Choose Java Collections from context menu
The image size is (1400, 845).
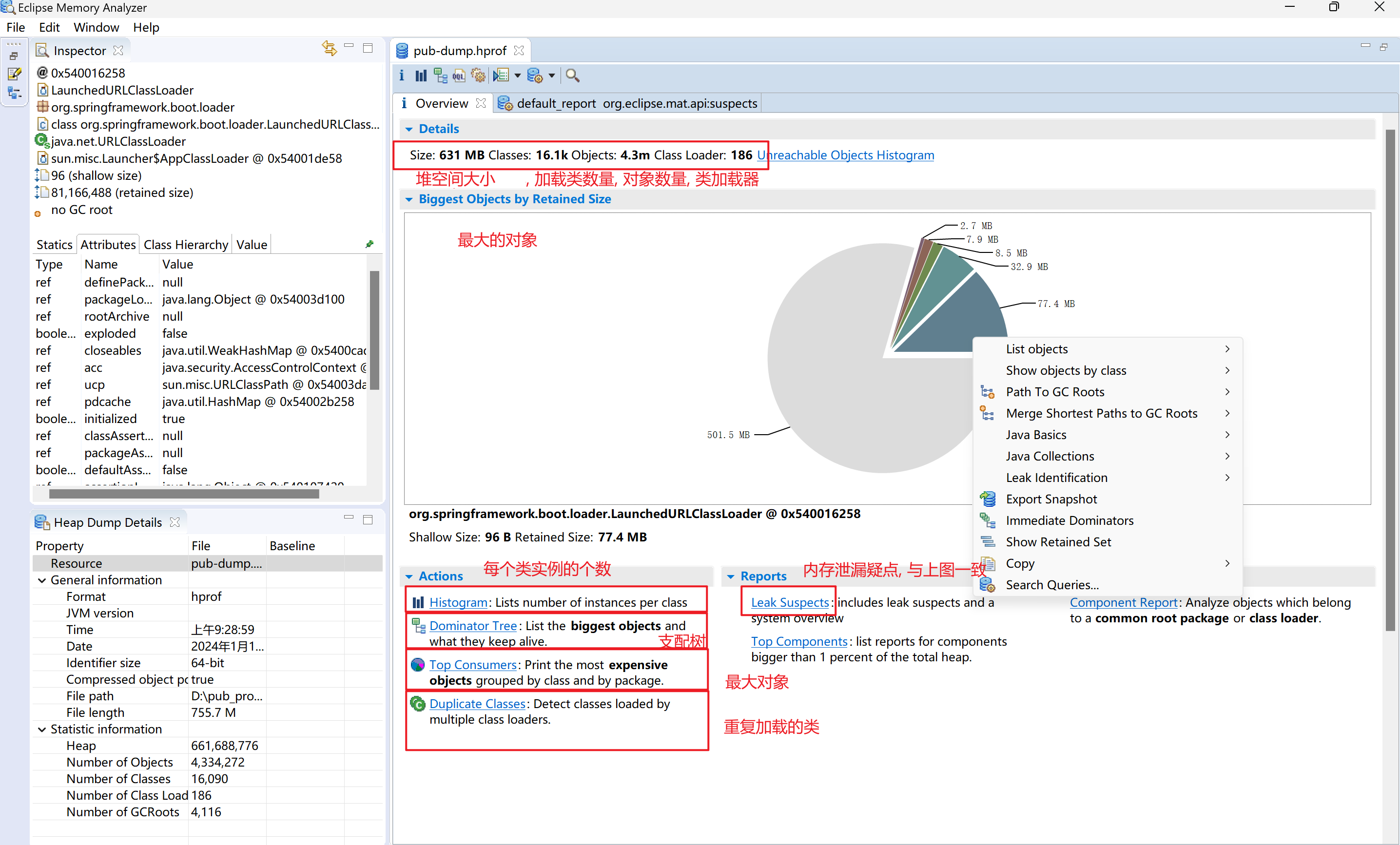point(1108,457)
